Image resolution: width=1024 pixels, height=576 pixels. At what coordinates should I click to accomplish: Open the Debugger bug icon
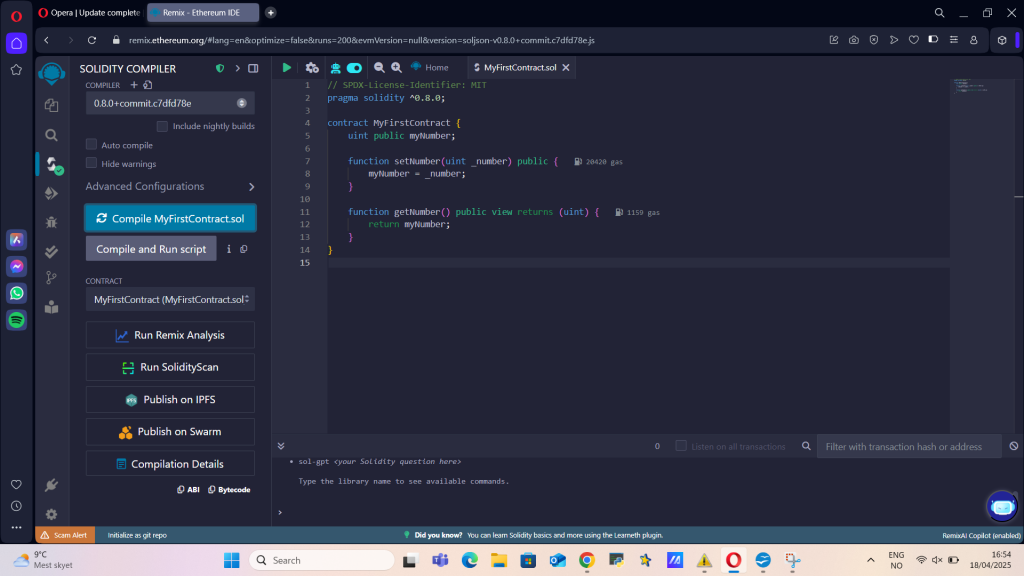pyautogui.click(x=52, y=222)
